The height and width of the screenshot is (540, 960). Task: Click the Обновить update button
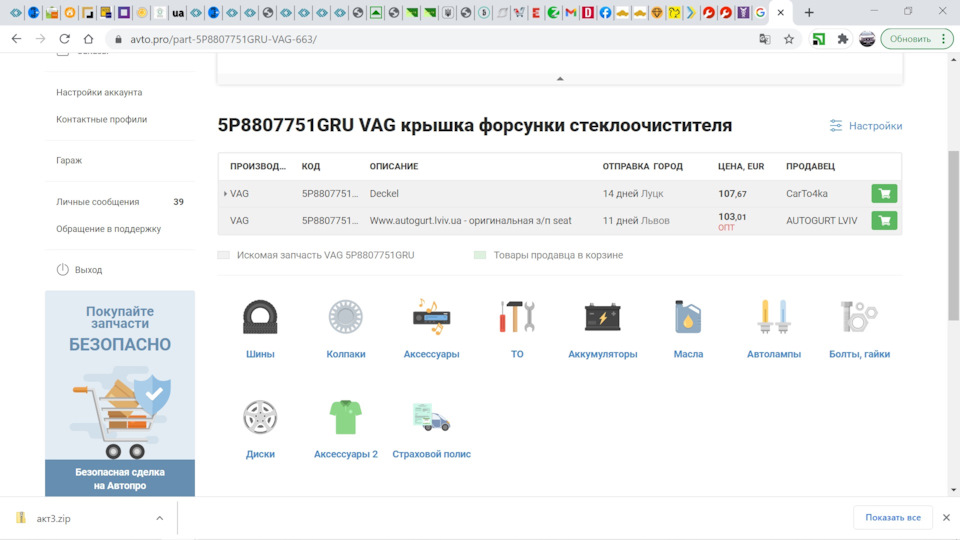910,39
